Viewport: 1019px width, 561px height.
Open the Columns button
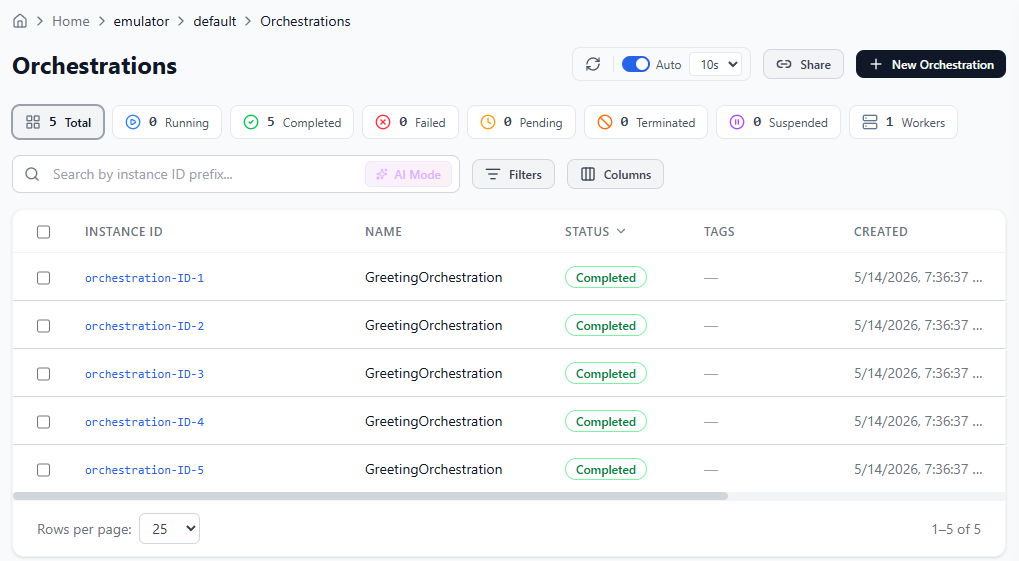click(x=615, y=174)
